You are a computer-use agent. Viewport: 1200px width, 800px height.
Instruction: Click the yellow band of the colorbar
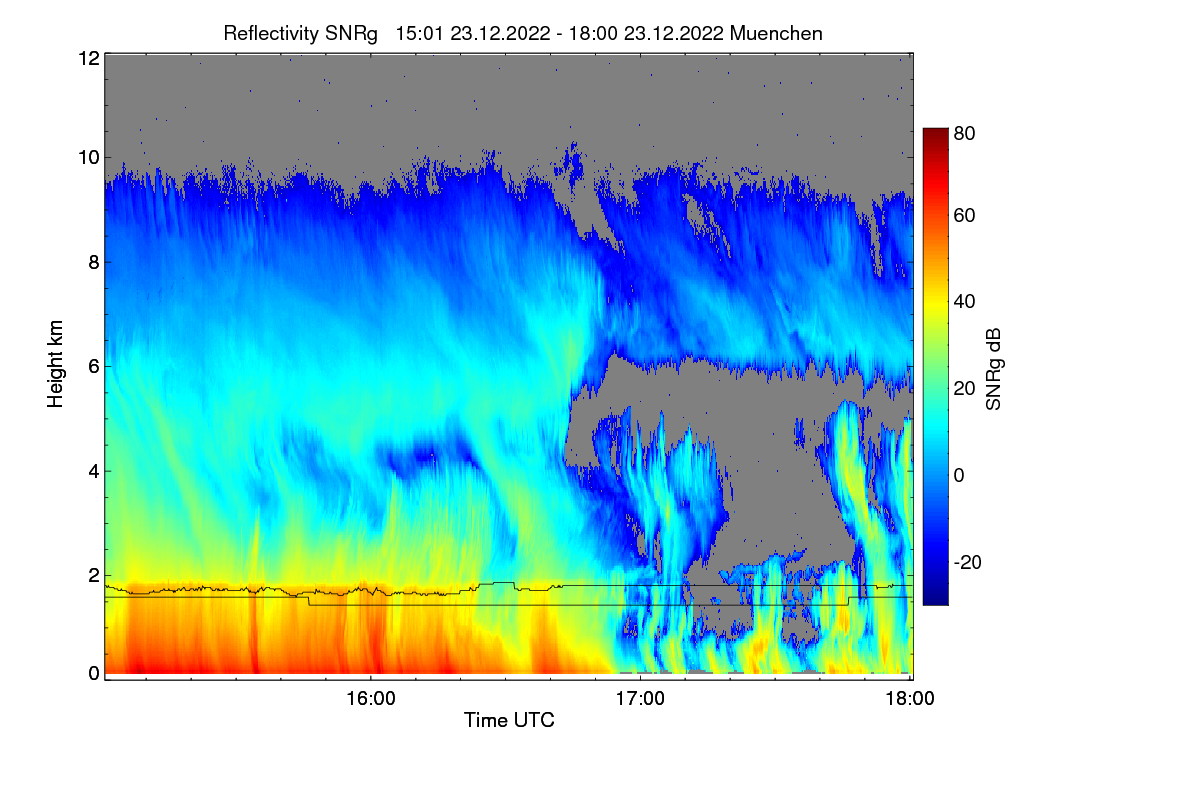tap(934, 300)
